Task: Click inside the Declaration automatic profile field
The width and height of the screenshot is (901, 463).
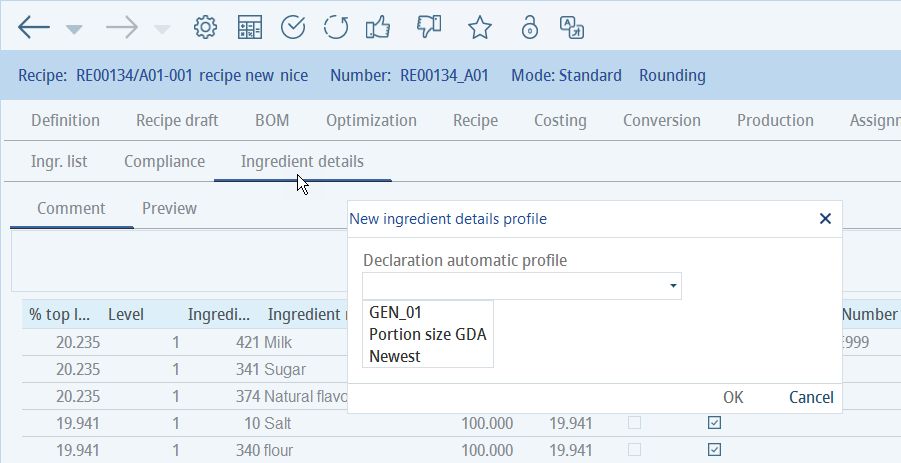Action: point(522,285)
